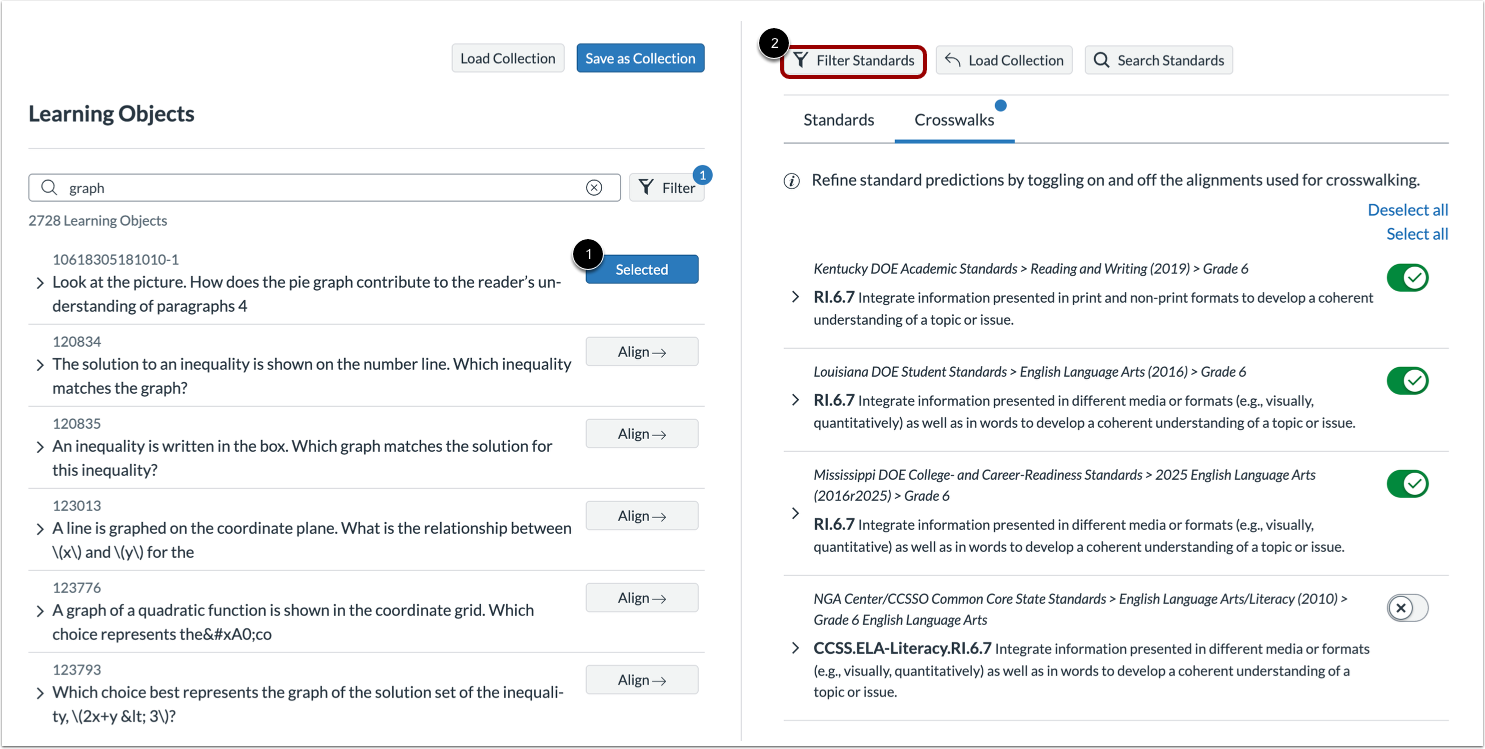The height and width of the screenshot is (749, 1485).
Task: Toggle off the Mississippi DOE RI.6.7 alignment
Action: (1407, 484)
